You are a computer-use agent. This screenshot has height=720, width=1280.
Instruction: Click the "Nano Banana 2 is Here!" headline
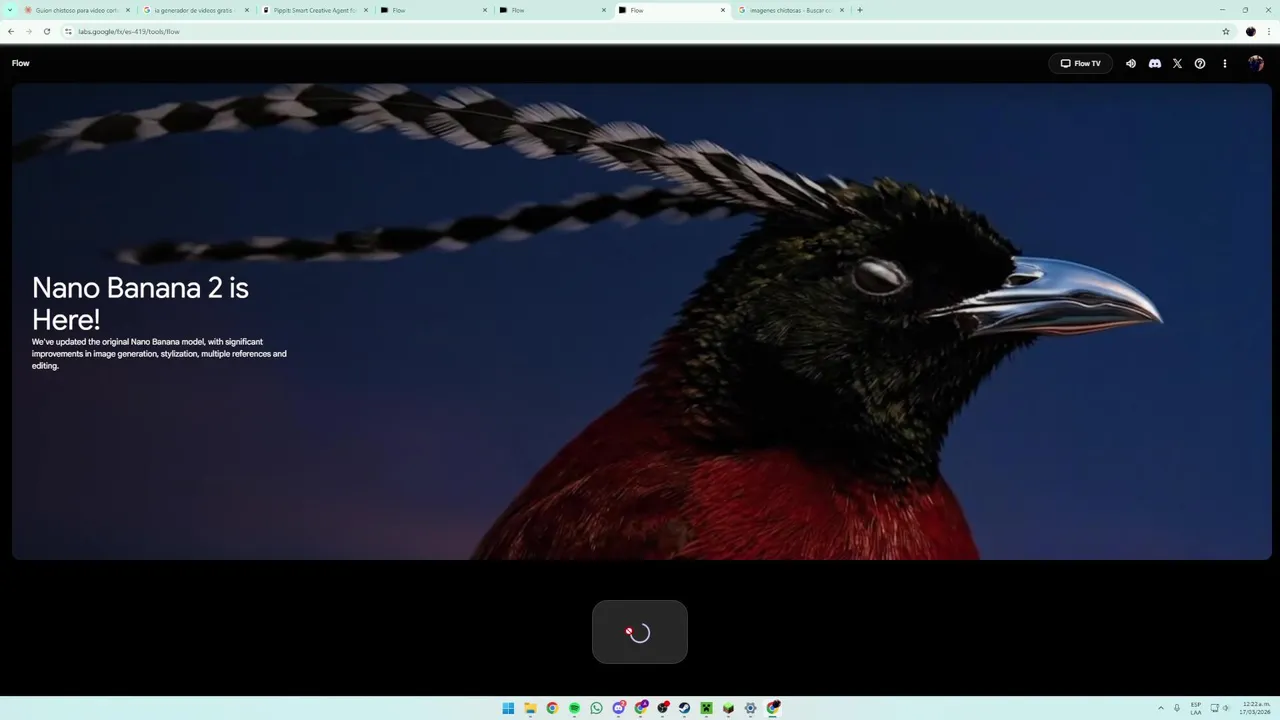tap(140, 303)
